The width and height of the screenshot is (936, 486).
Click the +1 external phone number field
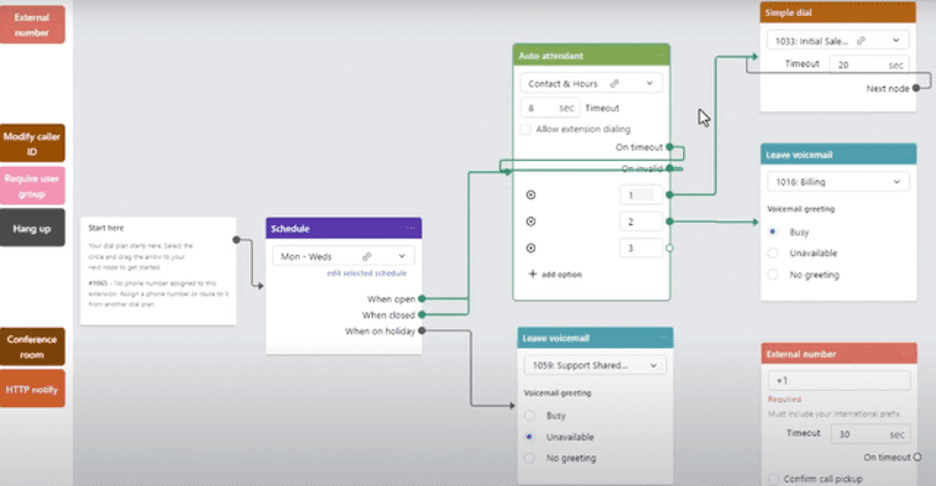(839, 380)
